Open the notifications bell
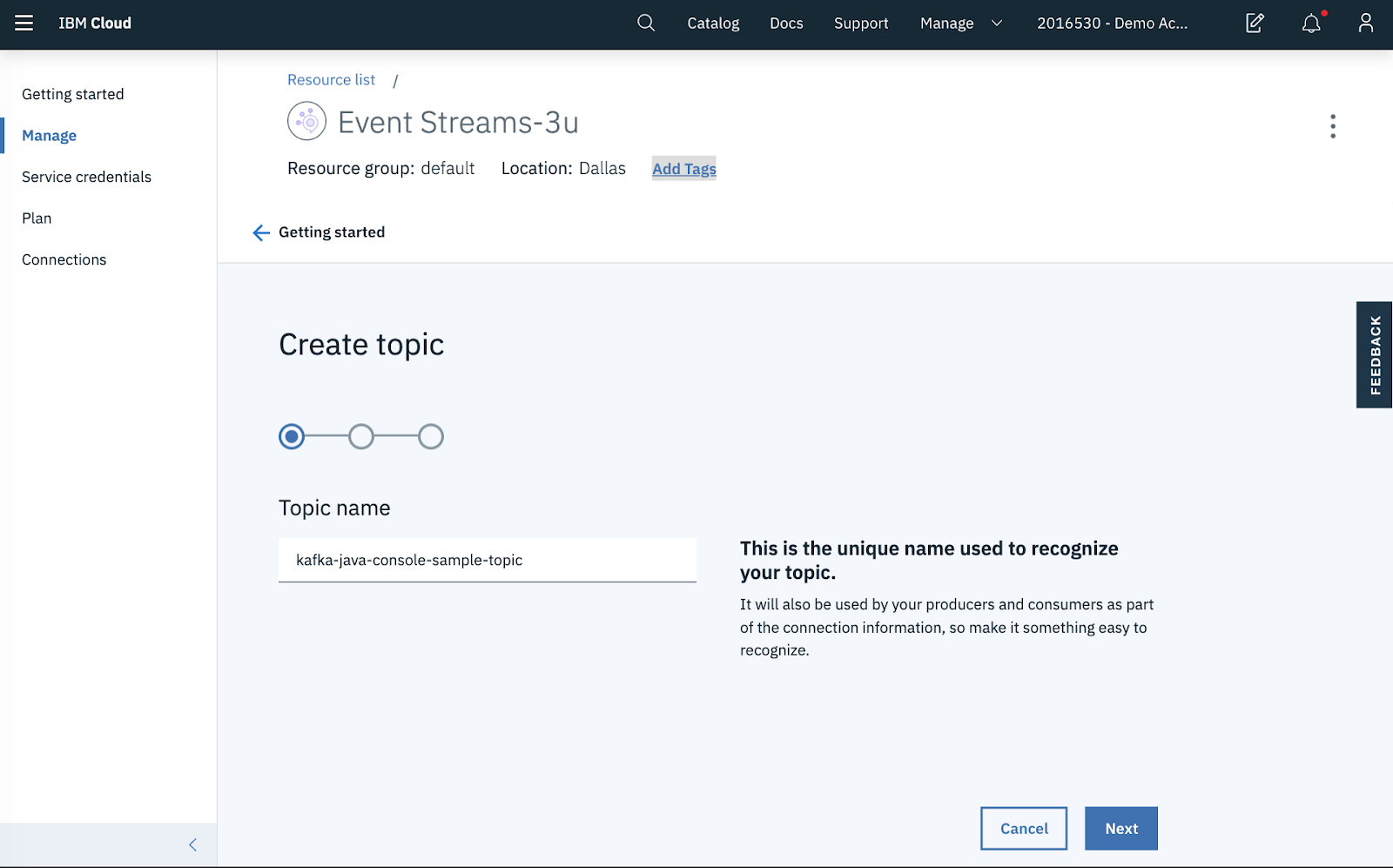The height and width of the screenshot is (868, 1393). point(1311,24)
